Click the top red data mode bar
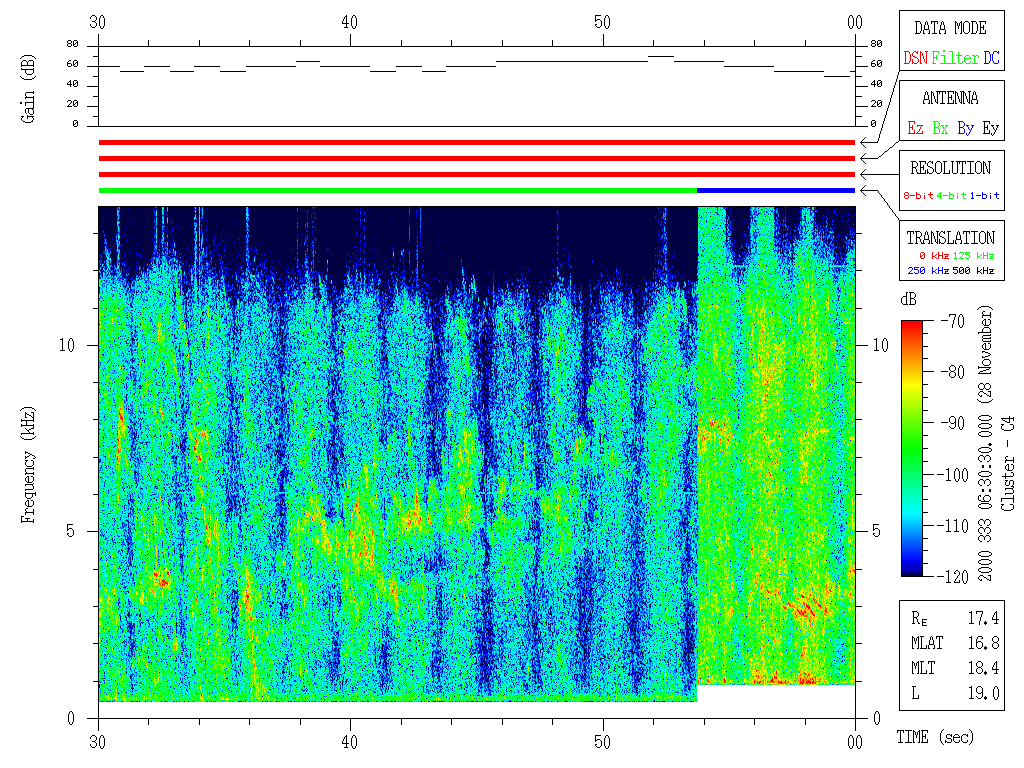The image size is (1024, 768). (476, 143)
